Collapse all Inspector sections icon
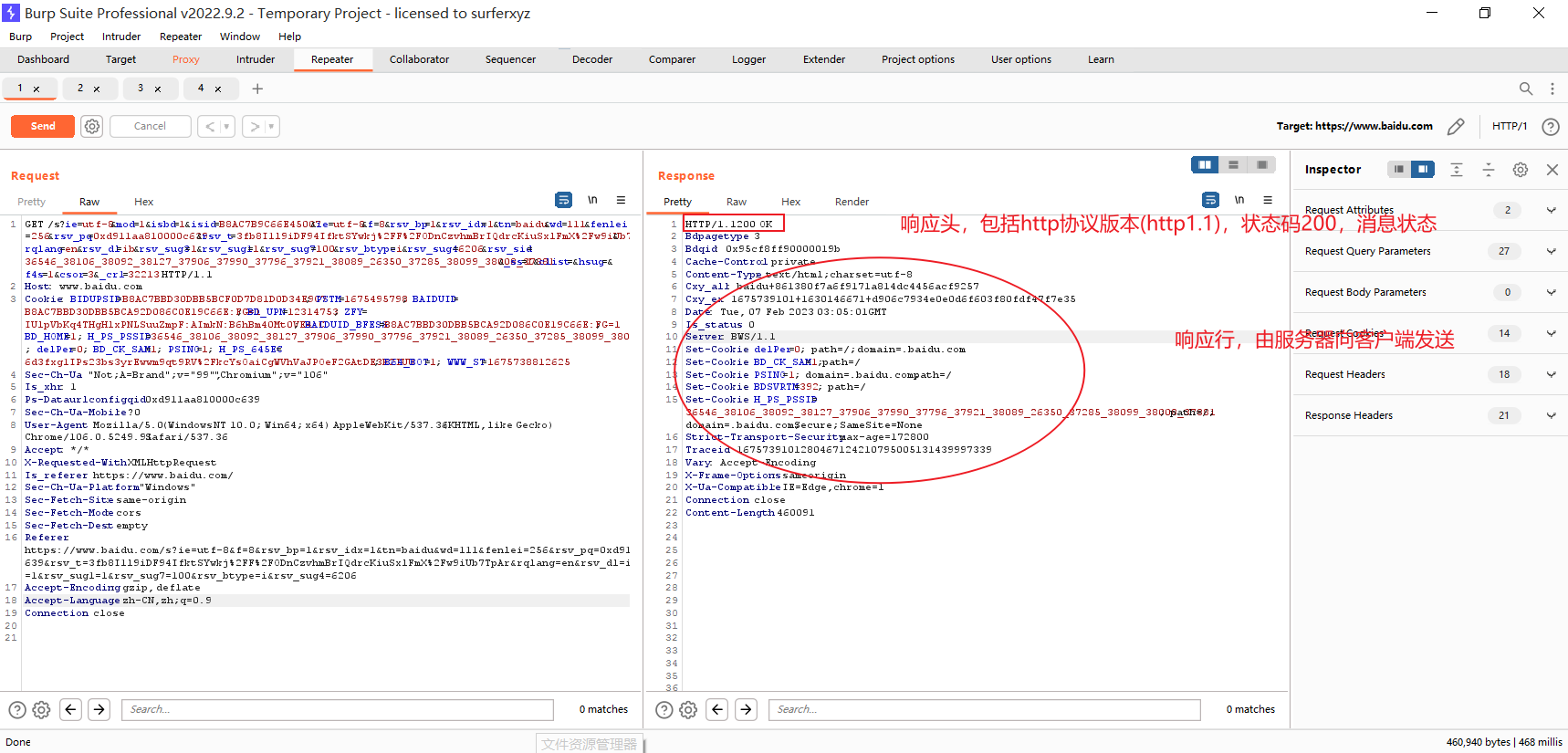Viewport: 1568px width, 753px height. (x=1489, y=170)
